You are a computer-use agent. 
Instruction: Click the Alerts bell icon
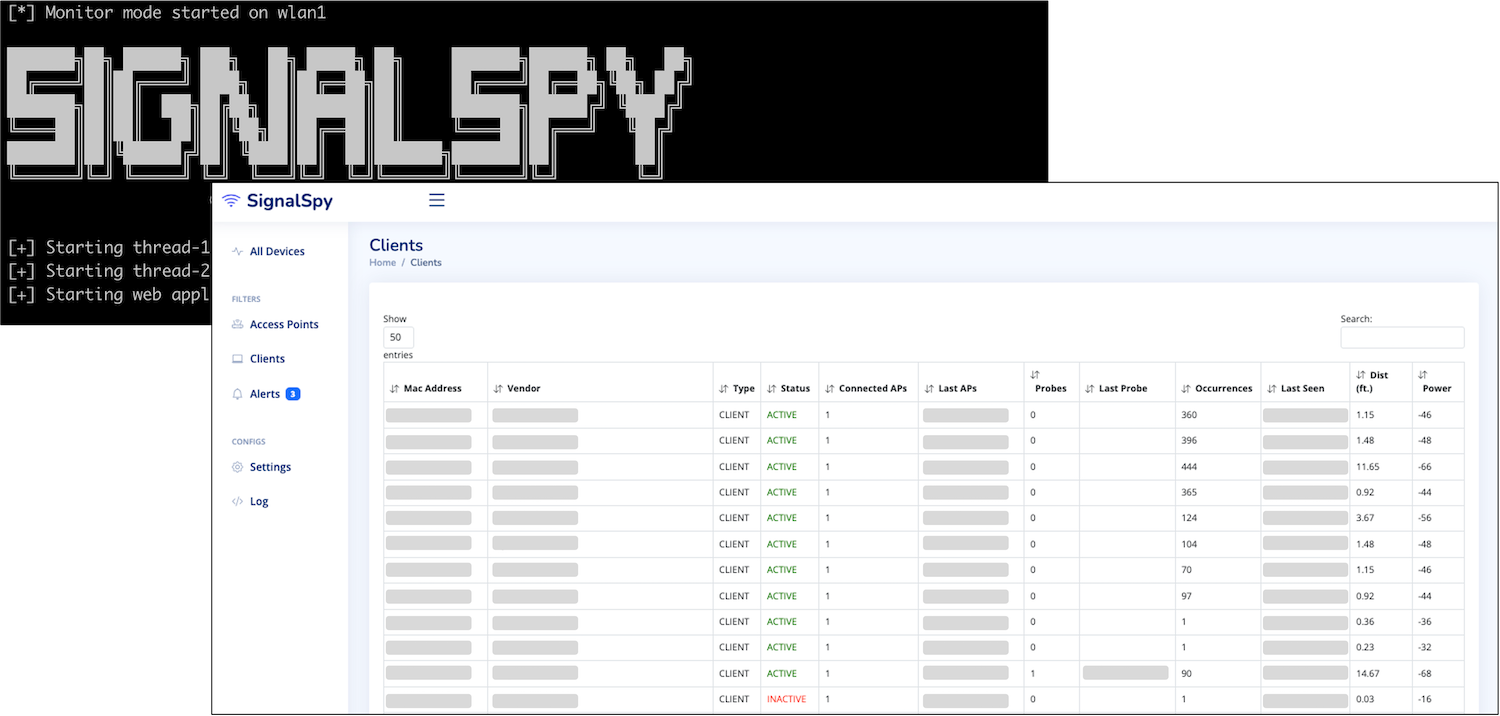click(x=237, y=394)
